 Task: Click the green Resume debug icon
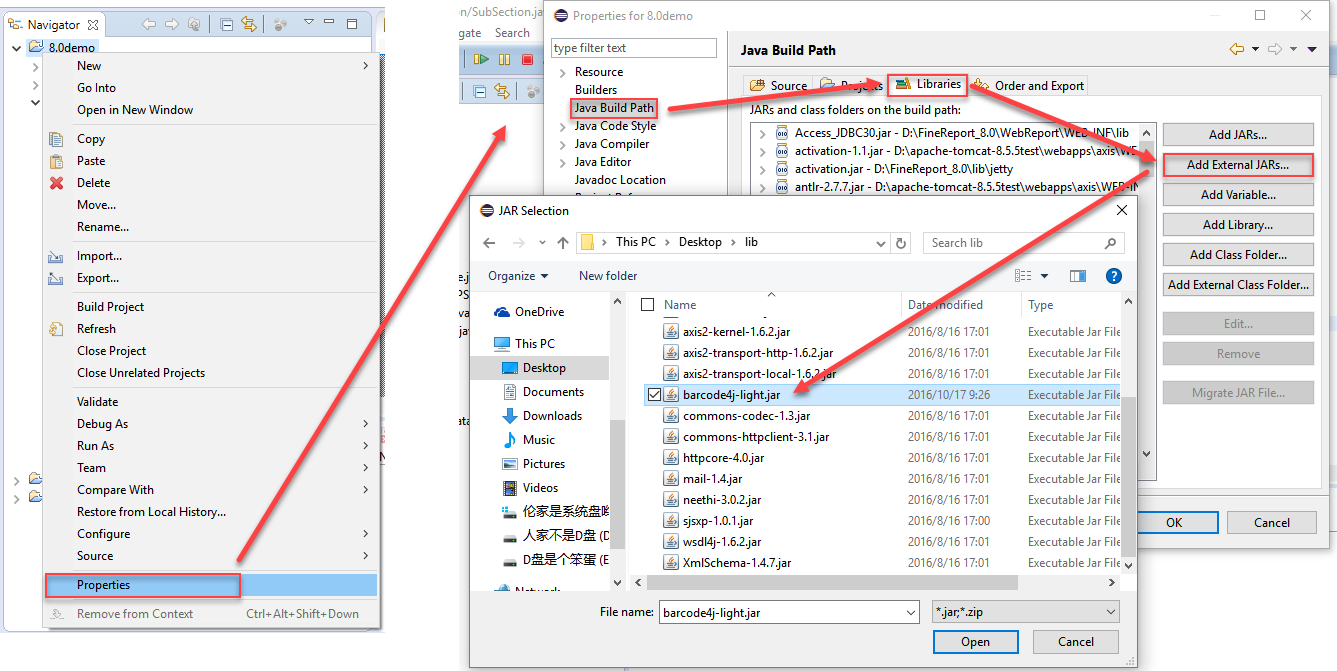point(482,60)
